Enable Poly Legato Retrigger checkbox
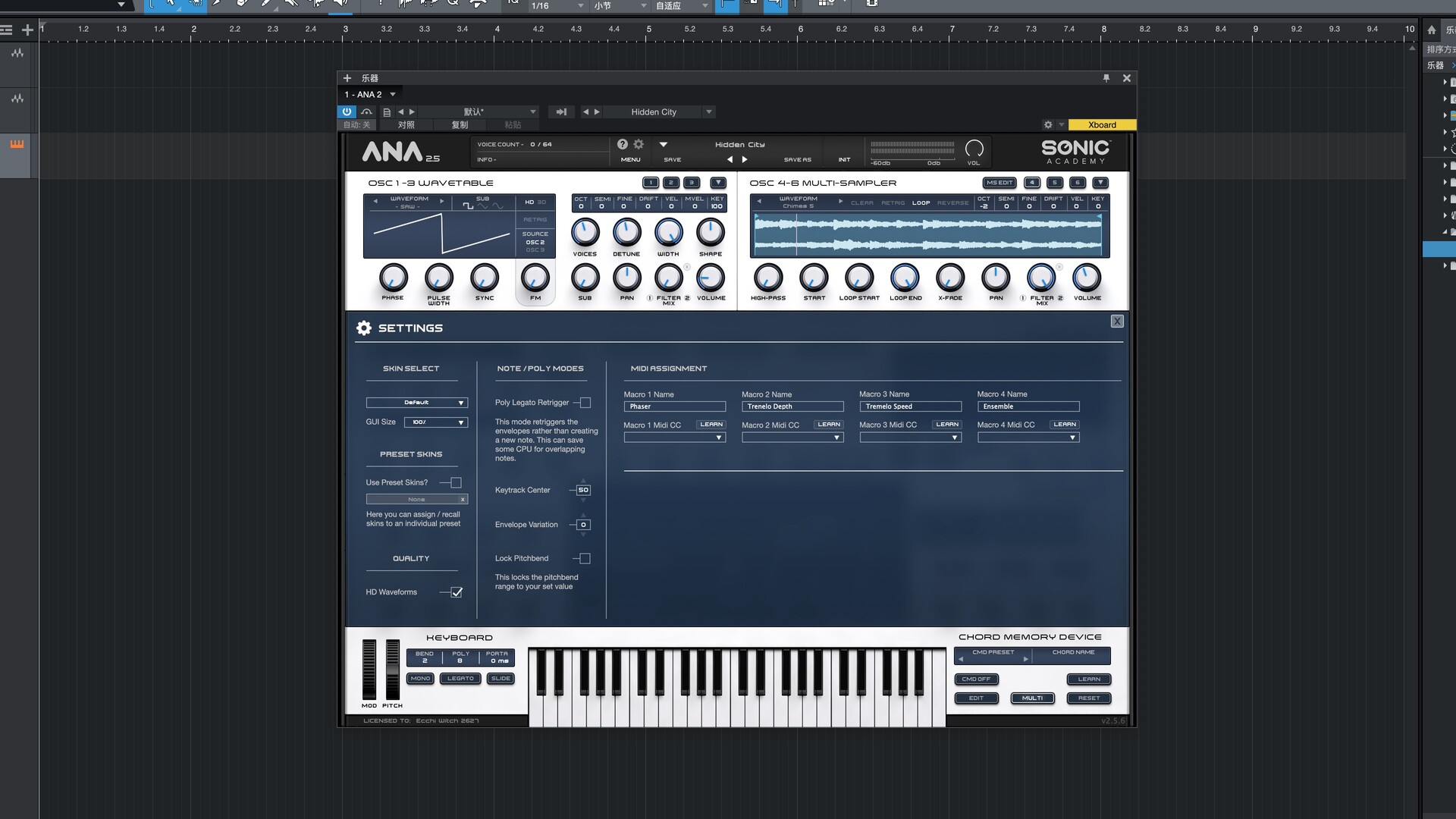Screen dimensions: 1456x819 click(585, 403)
